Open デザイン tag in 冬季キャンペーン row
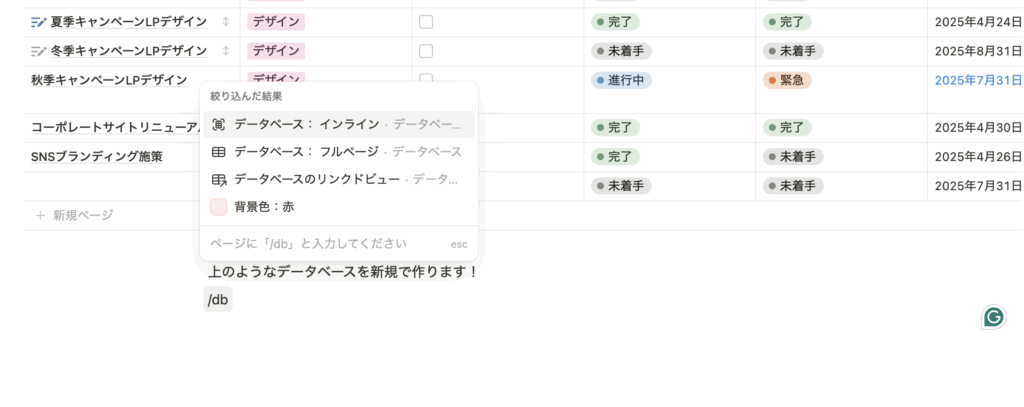Viewport: 1024px width, 407px height. click(275, 51)
